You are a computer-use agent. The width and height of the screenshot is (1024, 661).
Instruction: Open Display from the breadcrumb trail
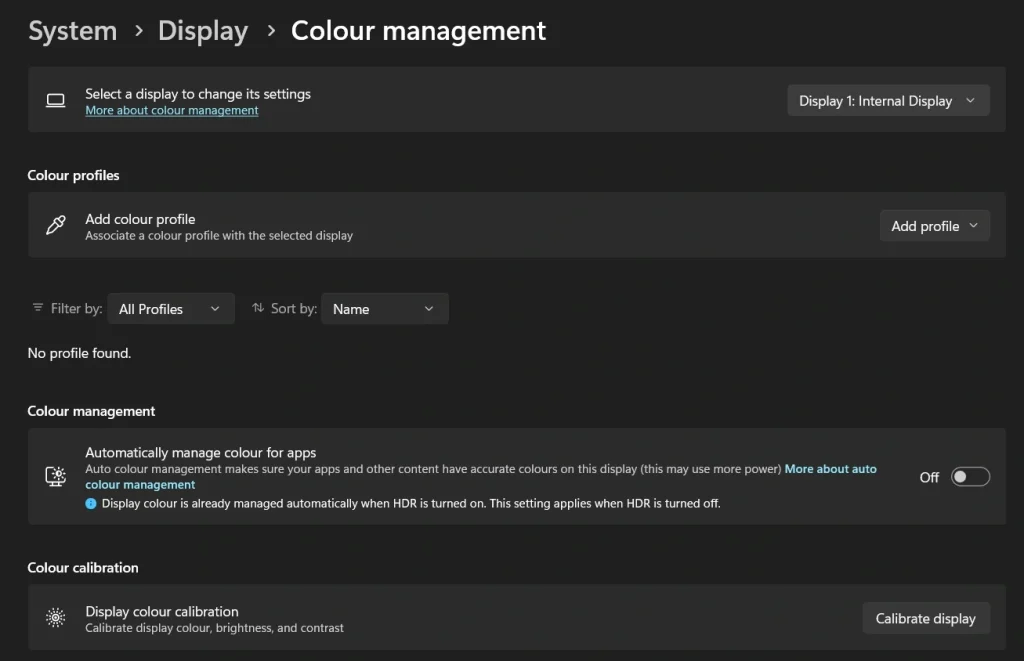(x=202, y=31)
